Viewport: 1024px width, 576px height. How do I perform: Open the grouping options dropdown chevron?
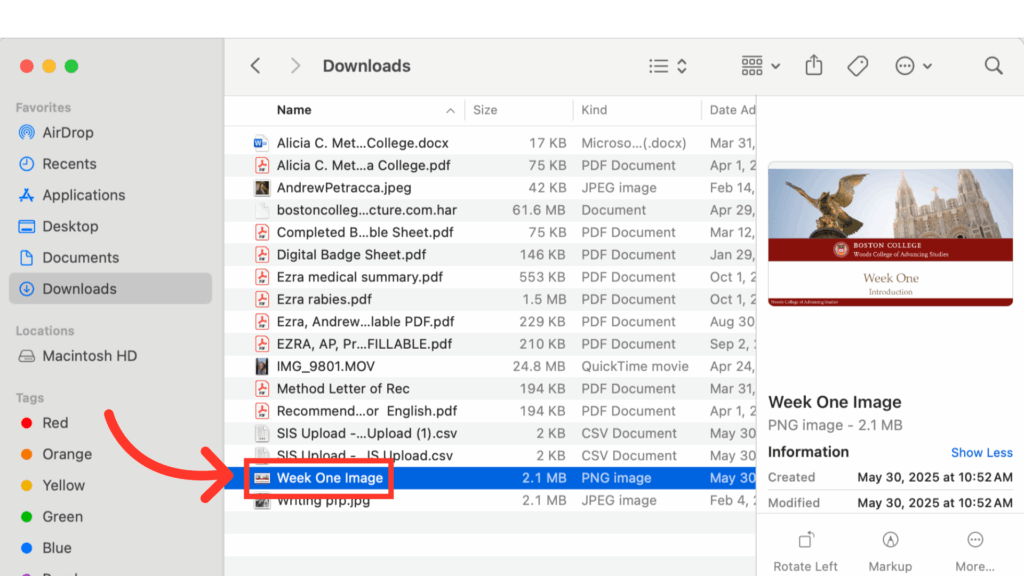[773, 65]
